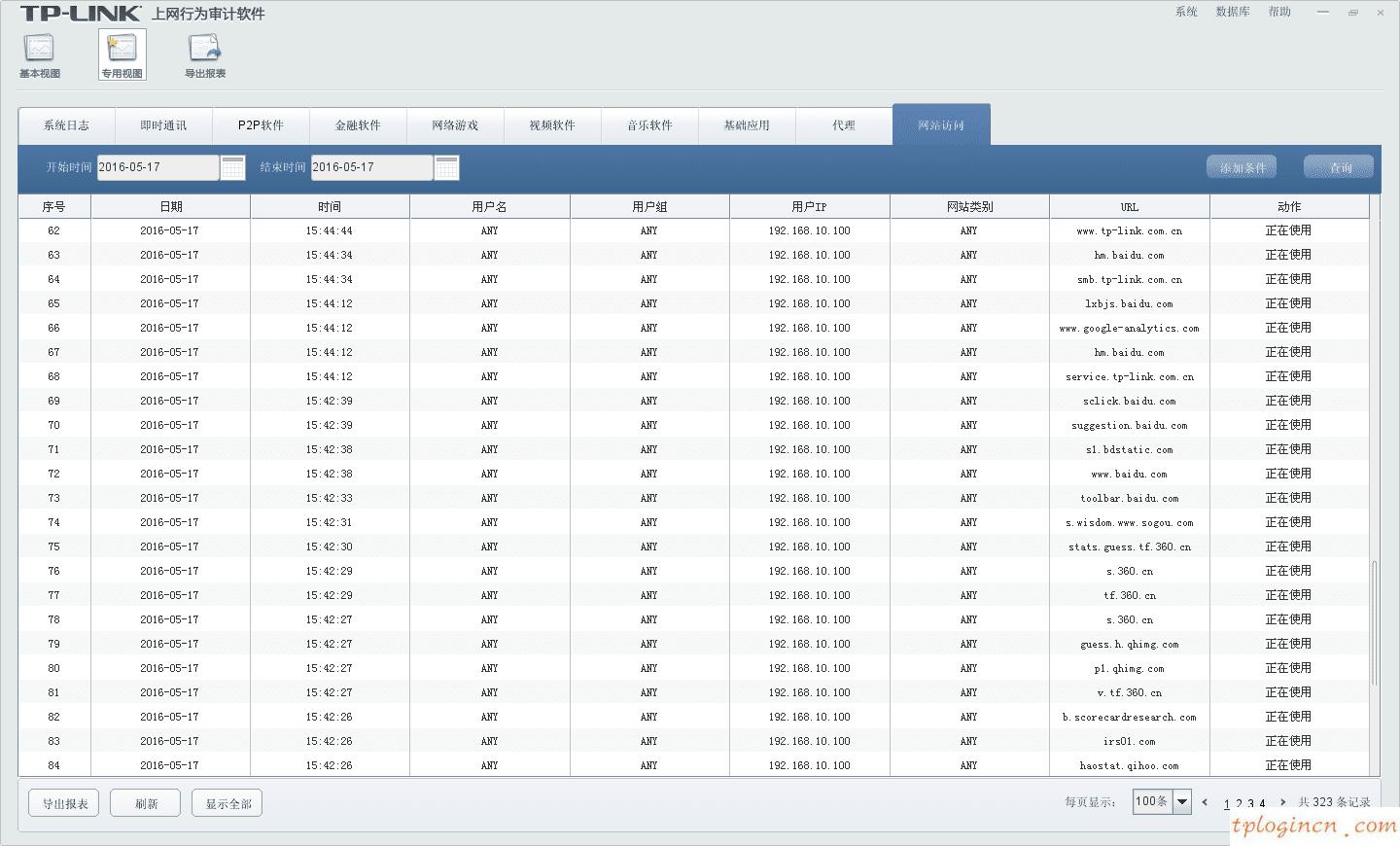
Task: Go to the previous results page arrow
Action: [x=1204, y=802]
